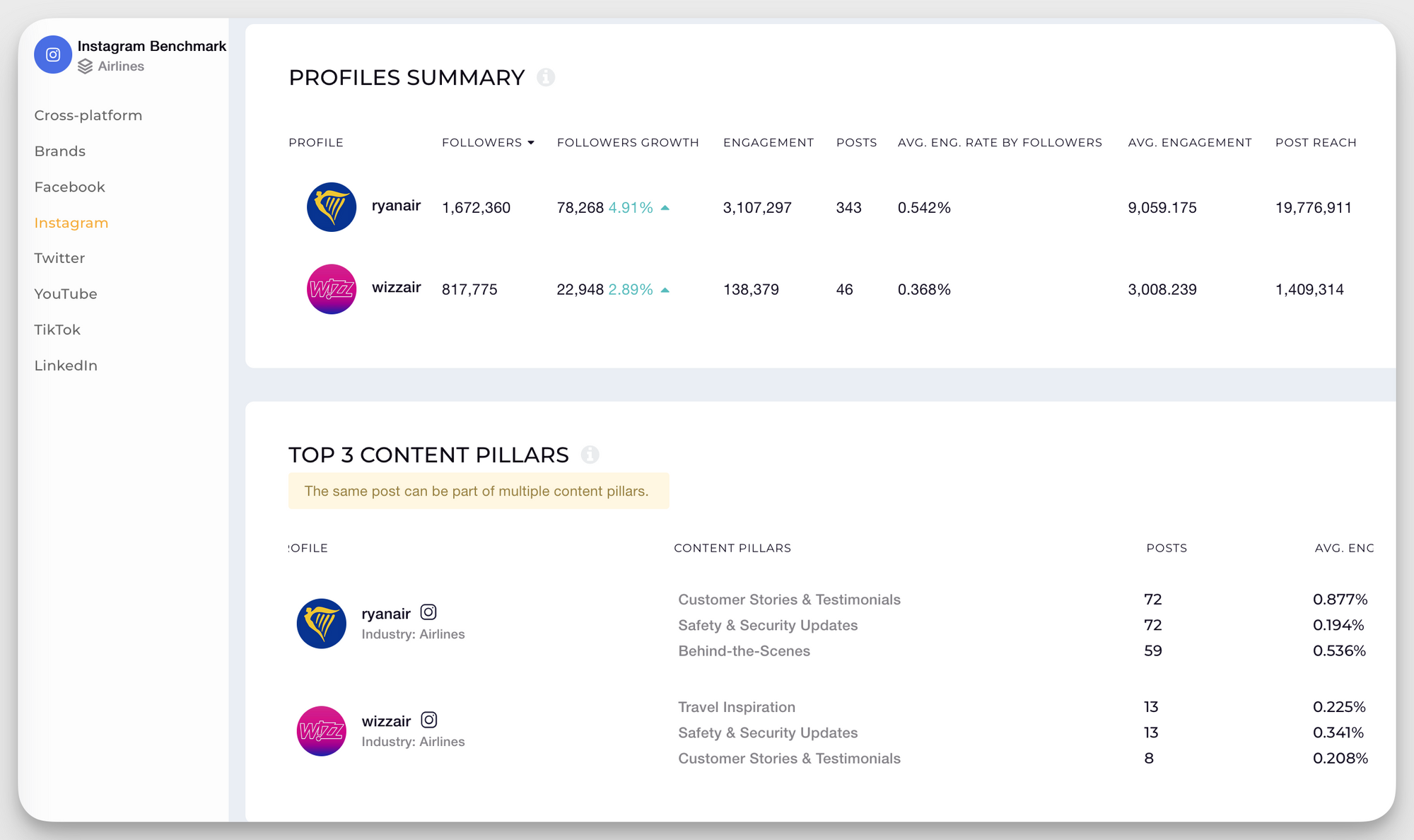Image resolution: width=1414 pixels, height=840 pixels.
Task: Sort by Followers column dropdown arrow
Action: [531, 143]
